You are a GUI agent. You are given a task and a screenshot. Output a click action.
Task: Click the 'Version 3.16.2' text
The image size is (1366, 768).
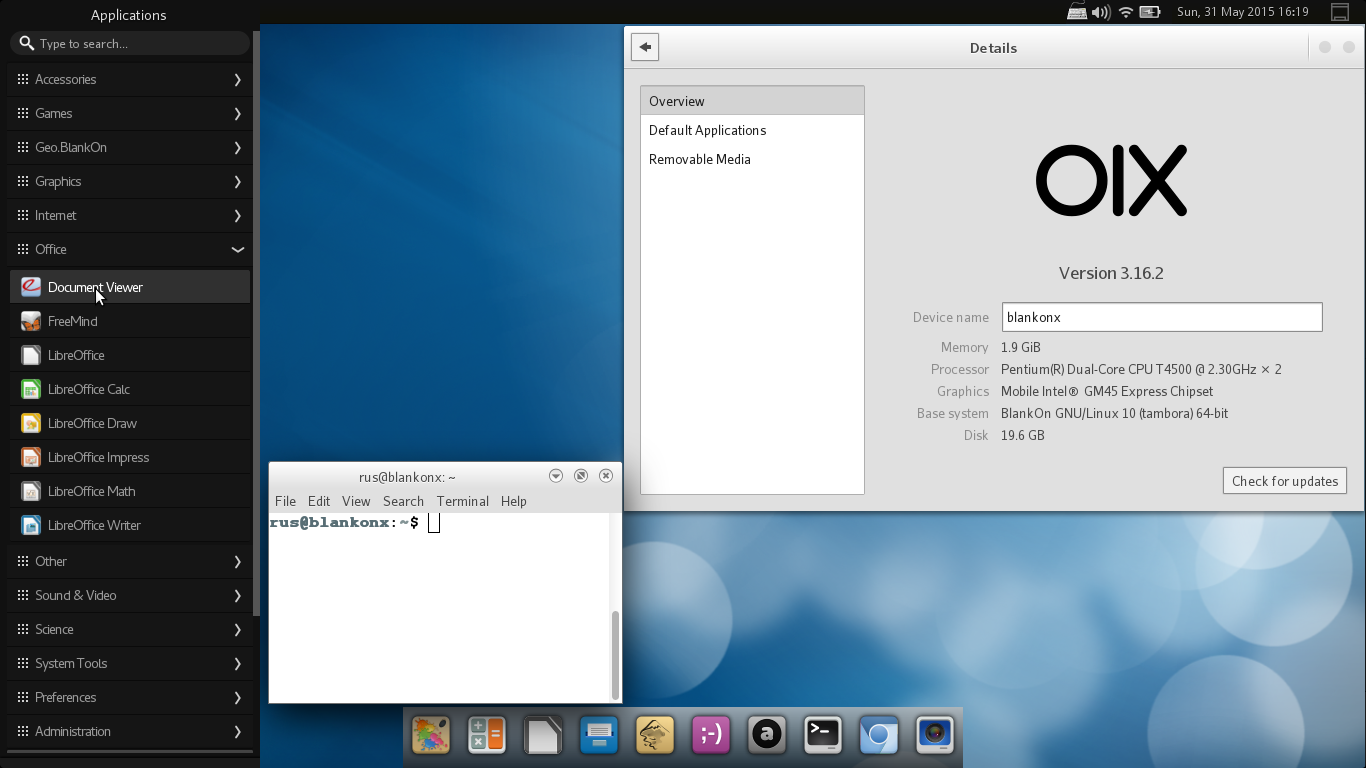pos(1111,273)
